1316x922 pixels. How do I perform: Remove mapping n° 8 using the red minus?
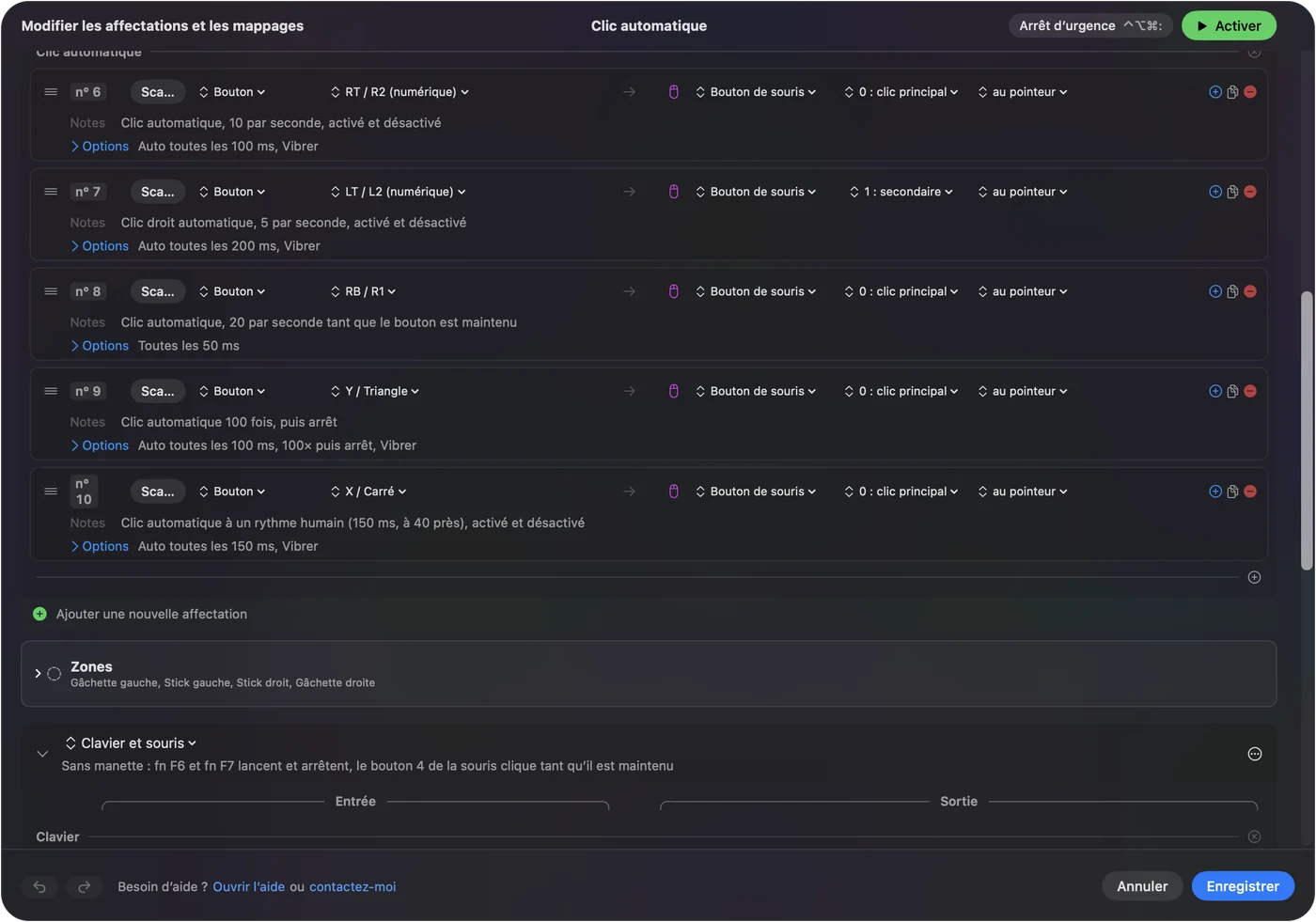(x=1250, y=291)
